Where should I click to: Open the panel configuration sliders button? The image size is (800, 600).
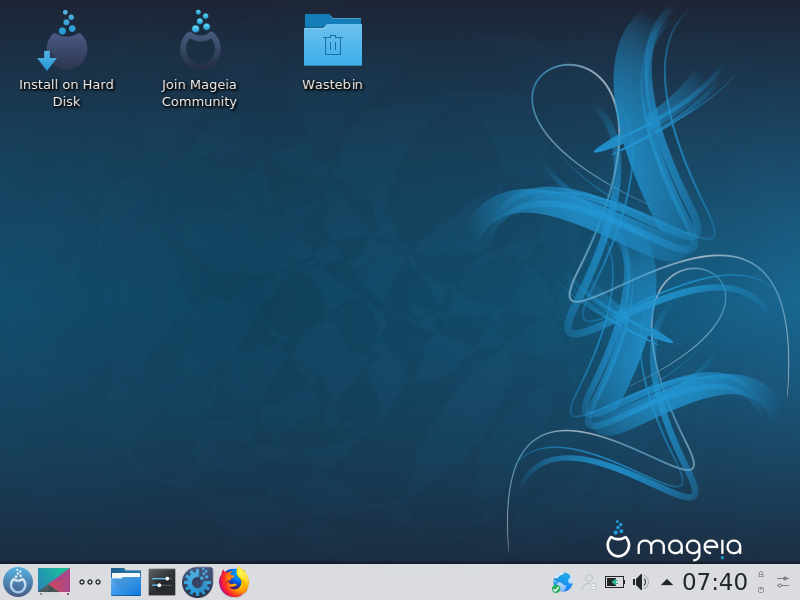click(783, 582)
